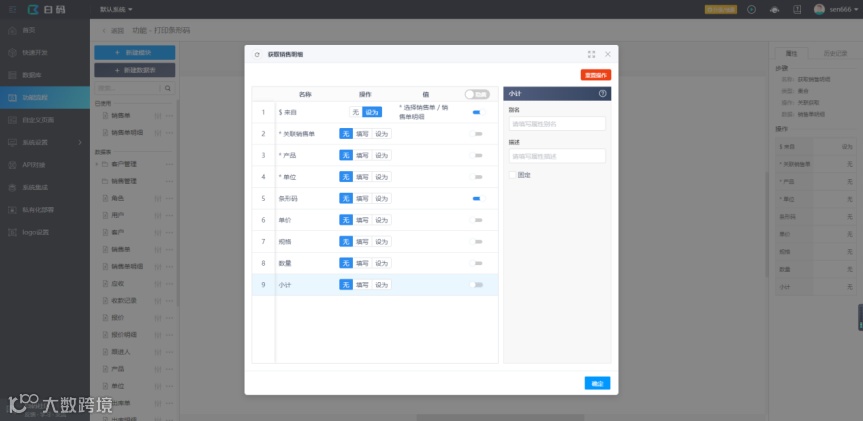
Task: Click the 别名 alias input field
Action: (x=557, y=124)
